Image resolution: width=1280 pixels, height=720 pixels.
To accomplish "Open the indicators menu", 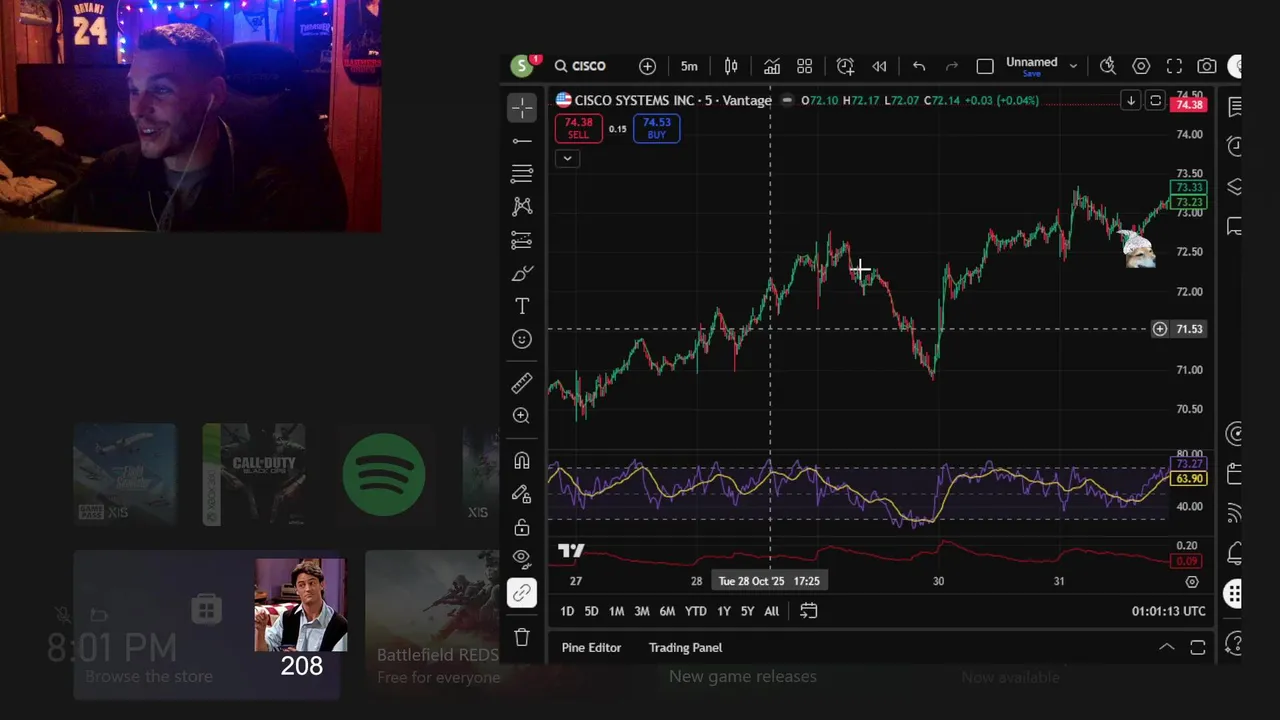I will 772,66.
